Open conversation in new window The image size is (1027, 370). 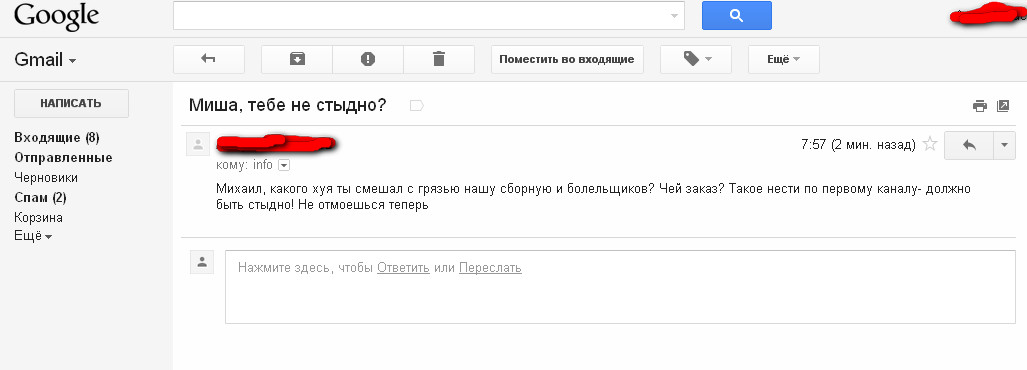coord(1003,105)
